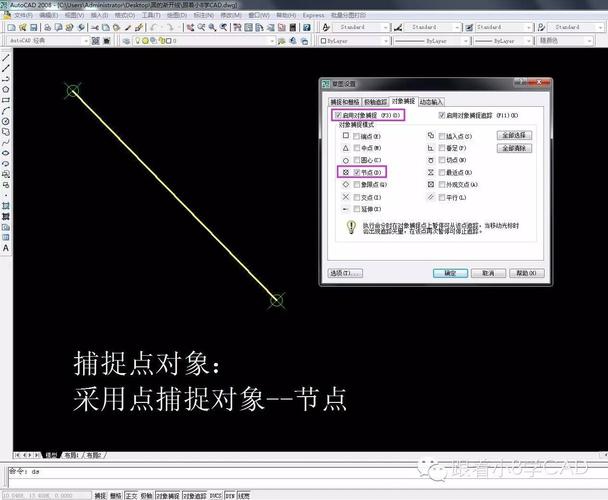Open the ByLayer color dropdown
The width and height of the screenshot is (608, 500).
(354, 41)
